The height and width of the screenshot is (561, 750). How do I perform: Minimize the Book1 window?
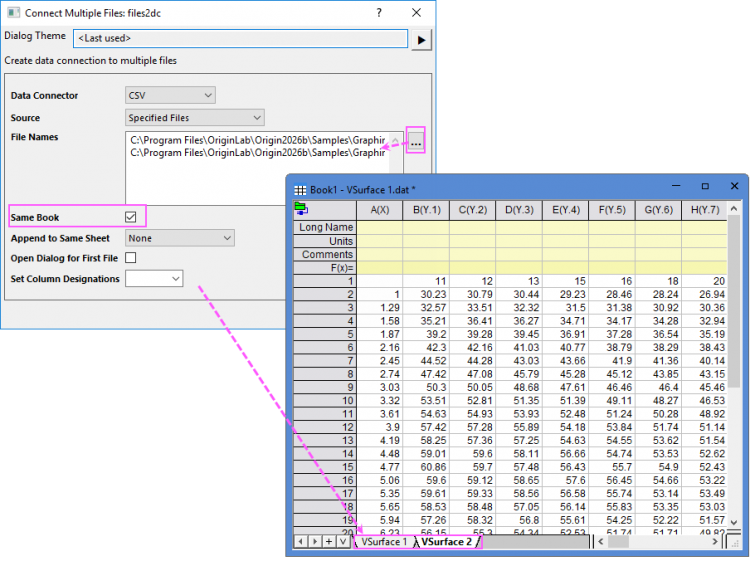(x=676, y=186)
